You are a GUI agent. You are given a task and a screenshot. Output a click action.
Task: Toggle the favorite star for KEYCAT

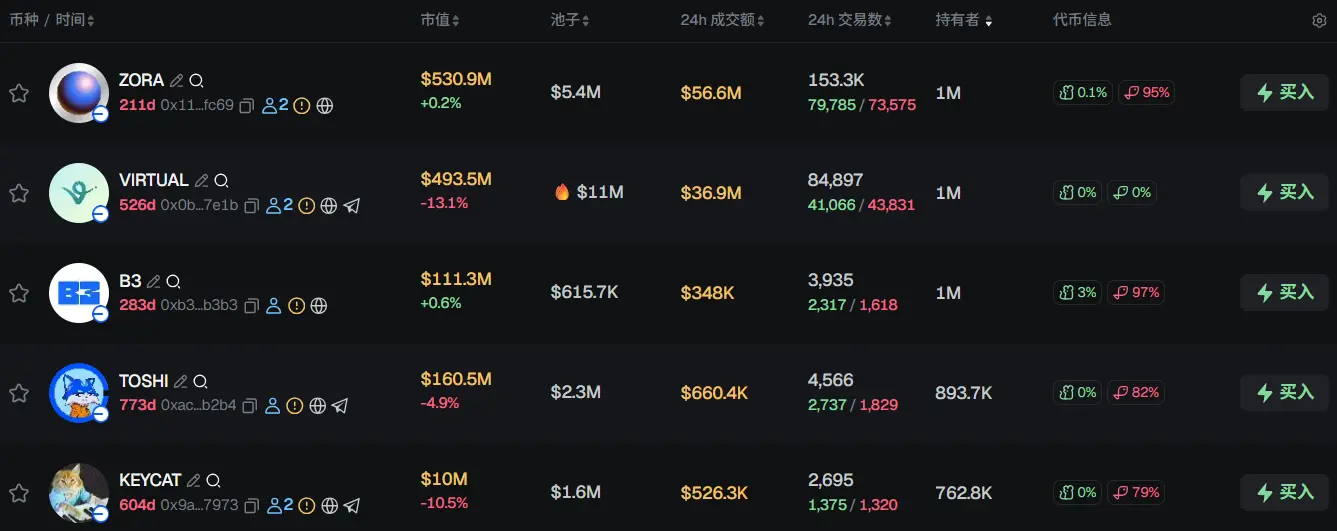pos(19,493)
